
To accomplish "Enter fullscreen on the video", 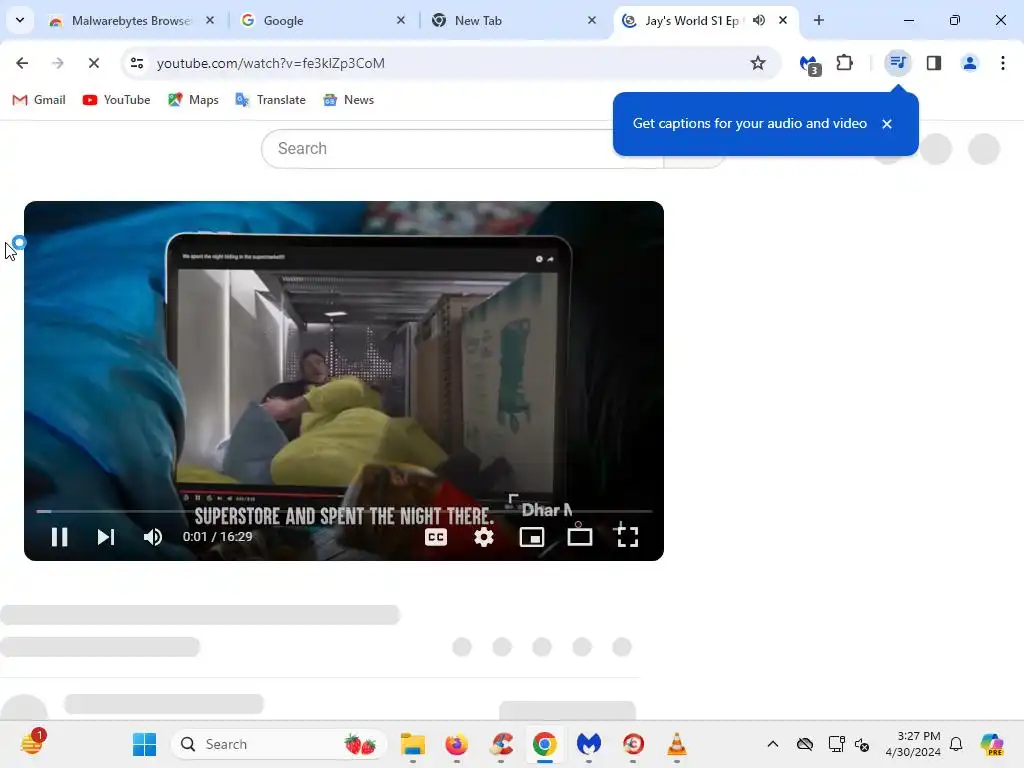I will pos(627,537).
